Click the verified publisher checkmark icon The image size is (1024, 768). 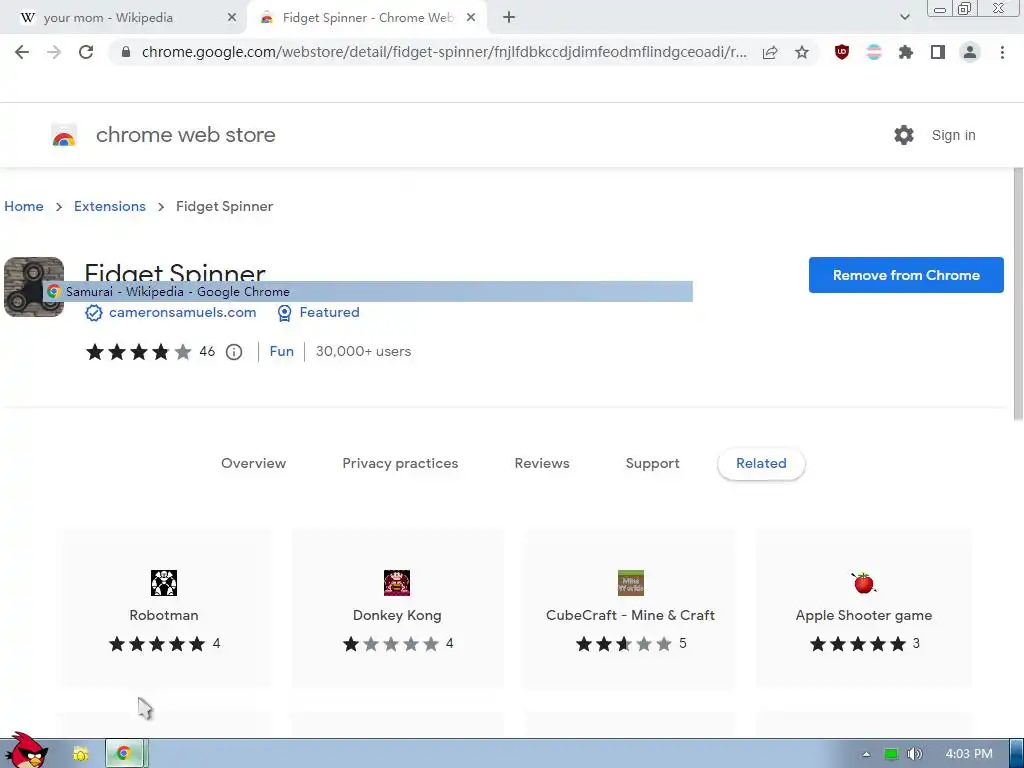tap(94, 313)
